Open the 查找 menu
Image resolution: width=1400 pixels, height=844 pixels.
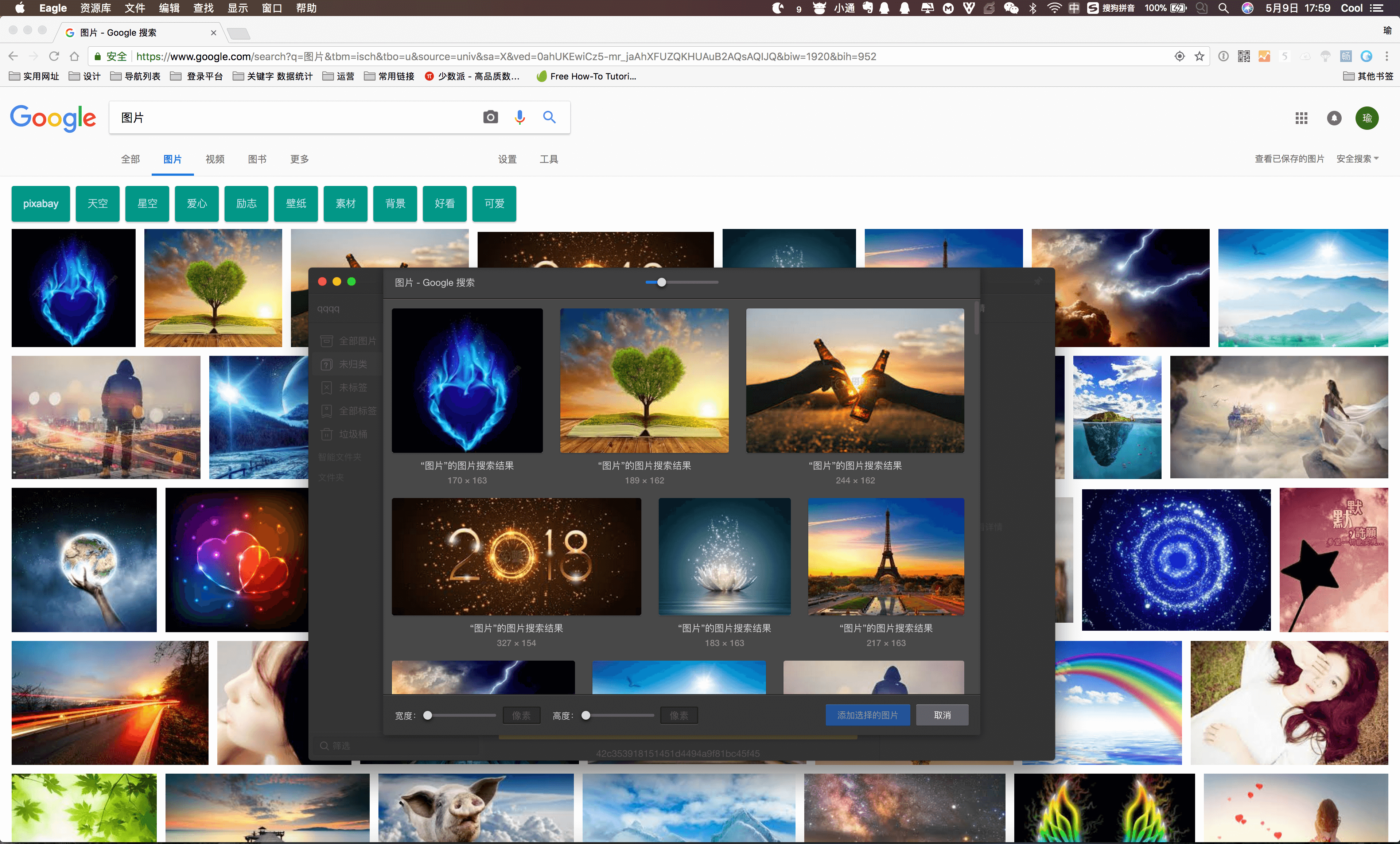tap(203, 8)
